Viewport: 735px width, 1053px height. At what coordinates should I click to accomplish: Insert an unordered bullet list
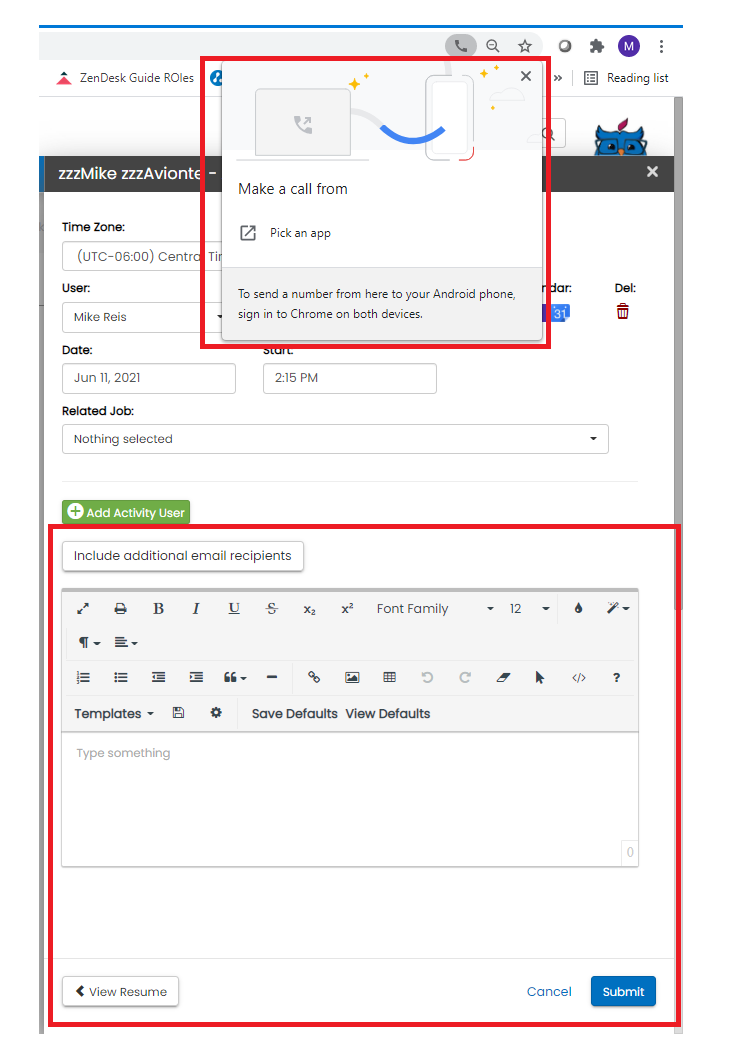click(121, 677)
